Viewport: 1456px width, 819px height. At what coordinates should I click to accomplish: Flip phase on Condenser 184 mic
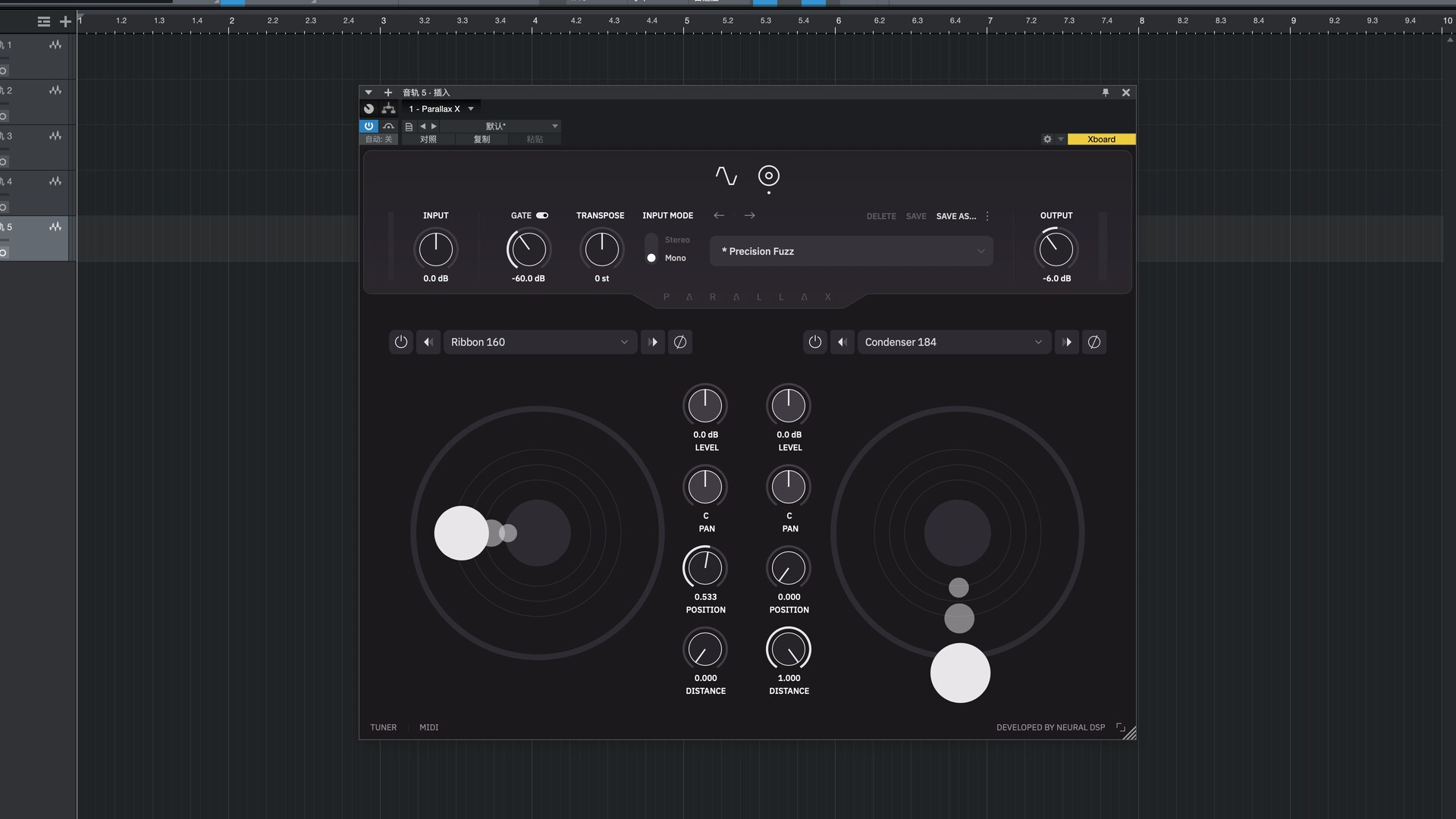(1094, 342)
